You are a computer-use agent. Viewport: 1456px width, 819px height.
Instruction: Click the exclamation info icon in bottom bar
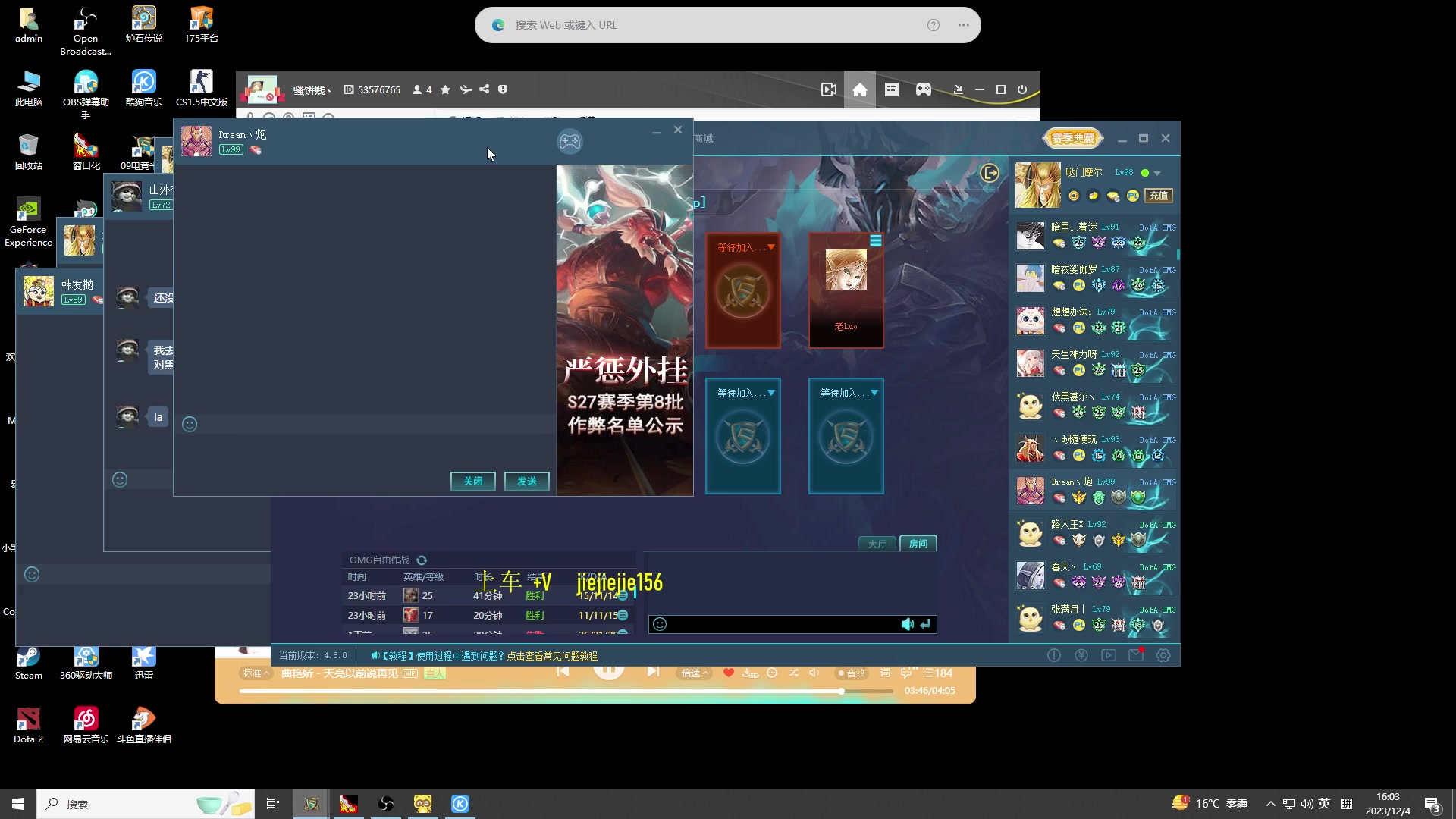coord(1054,655)
